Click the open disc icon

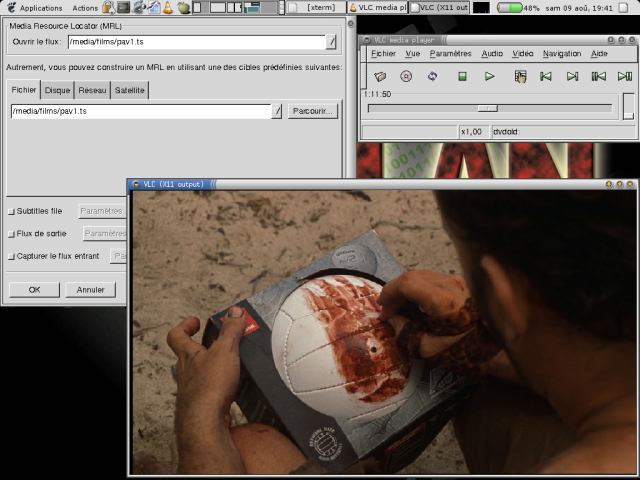click(406, 76)
